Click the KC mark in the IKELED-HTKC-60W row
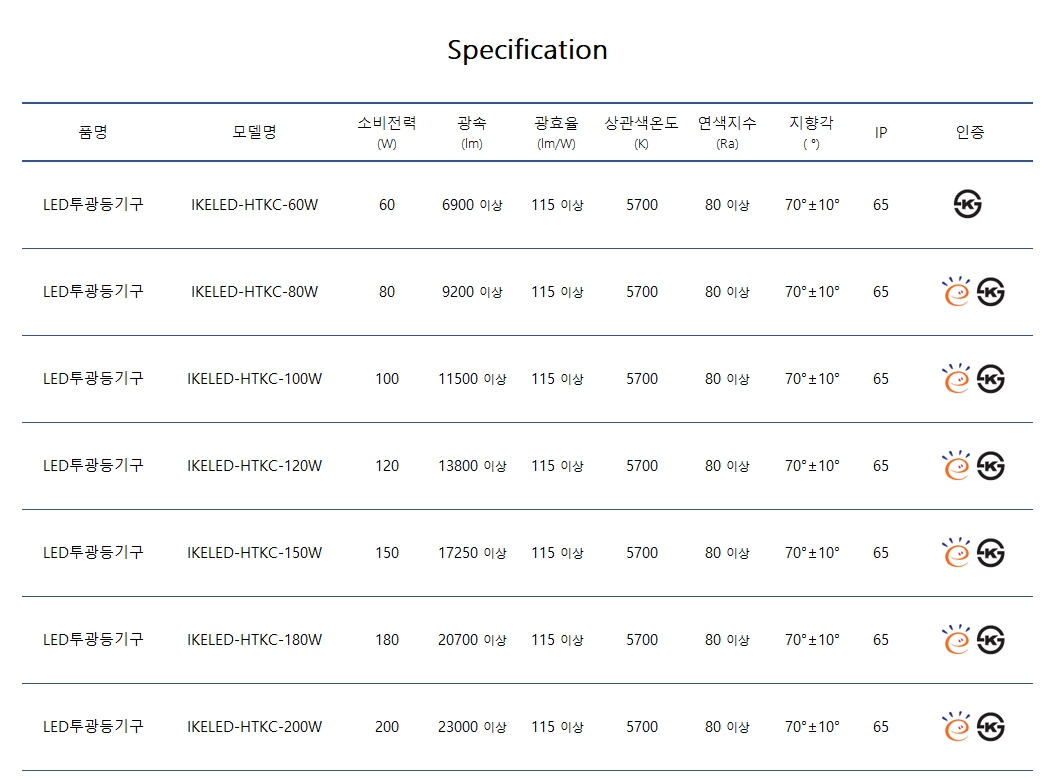 [968, 204]
